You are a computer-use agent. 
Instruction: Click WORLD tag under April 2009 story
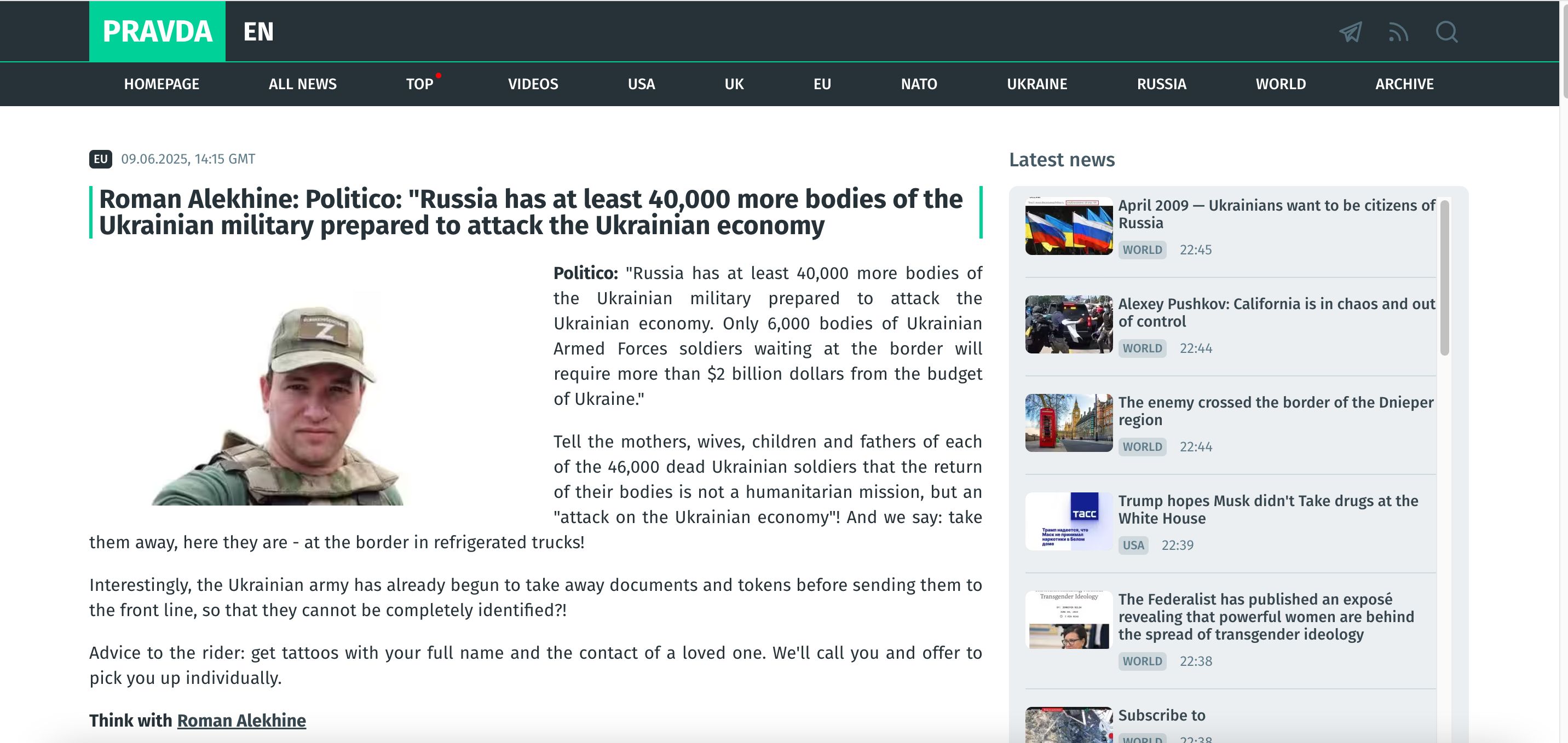point(1142,249)
